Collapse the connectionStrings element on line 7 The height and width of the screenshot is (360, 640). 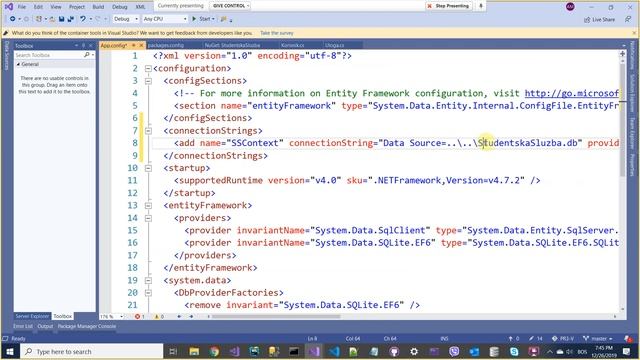148,131
